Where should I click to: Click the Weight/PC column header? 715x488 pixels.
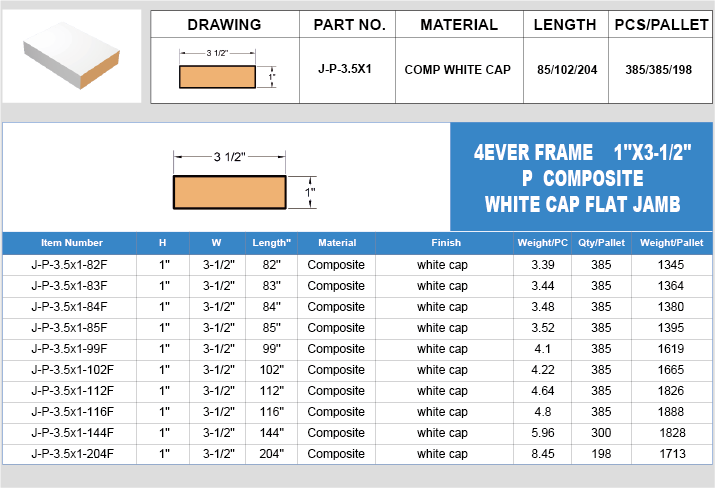click(542, 243)
